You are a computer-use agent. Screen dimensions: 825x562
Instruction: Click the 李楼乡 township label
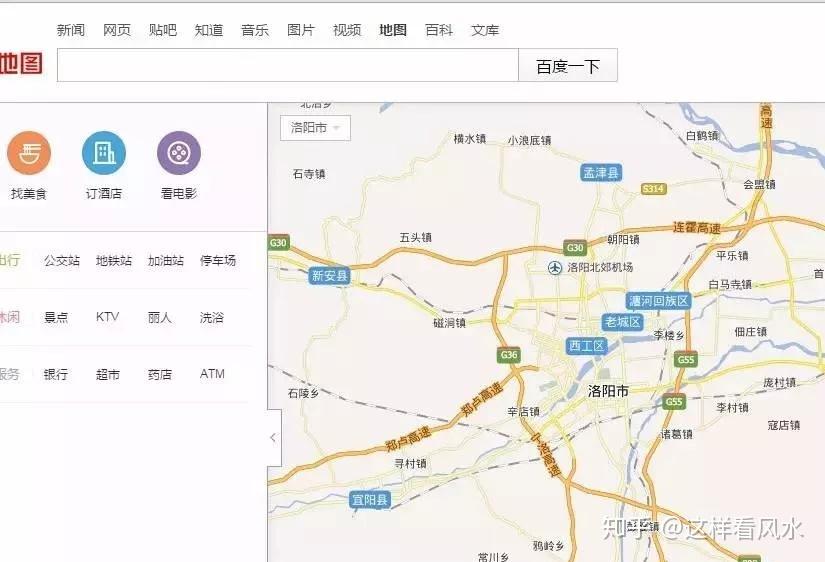[669, 335]
